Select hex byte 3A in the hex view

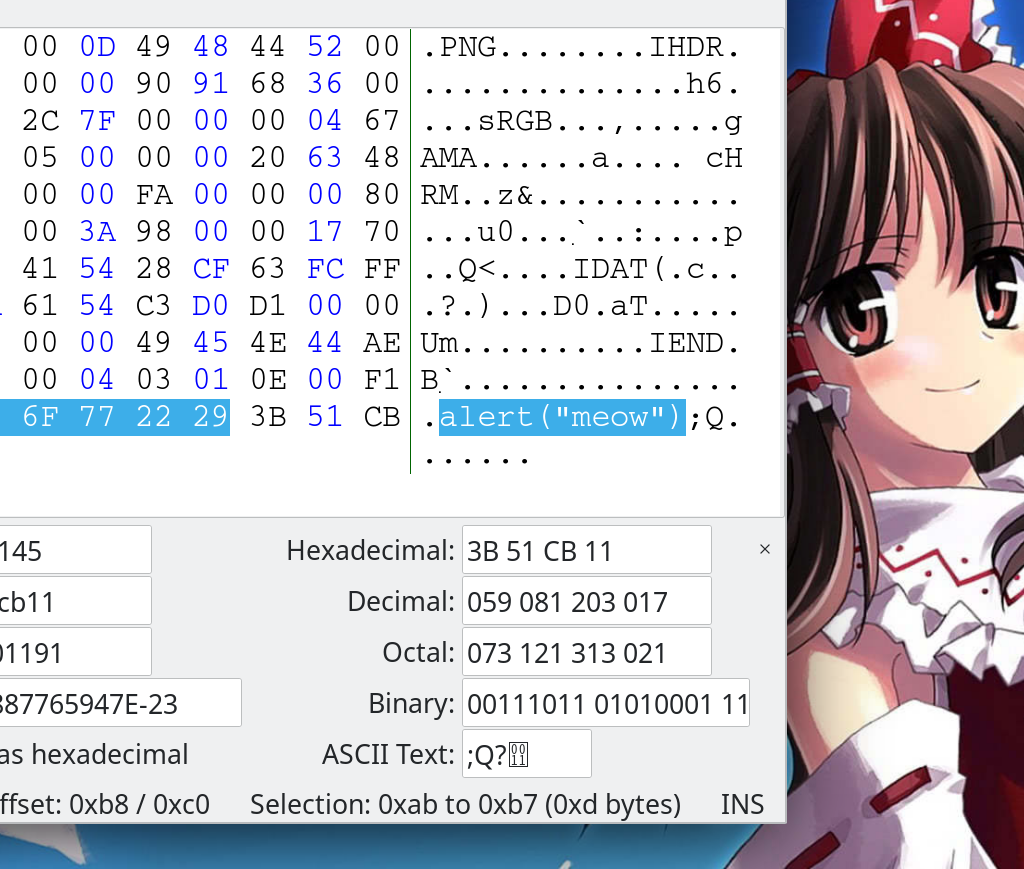pyautogui.click(x=97, y=232)
